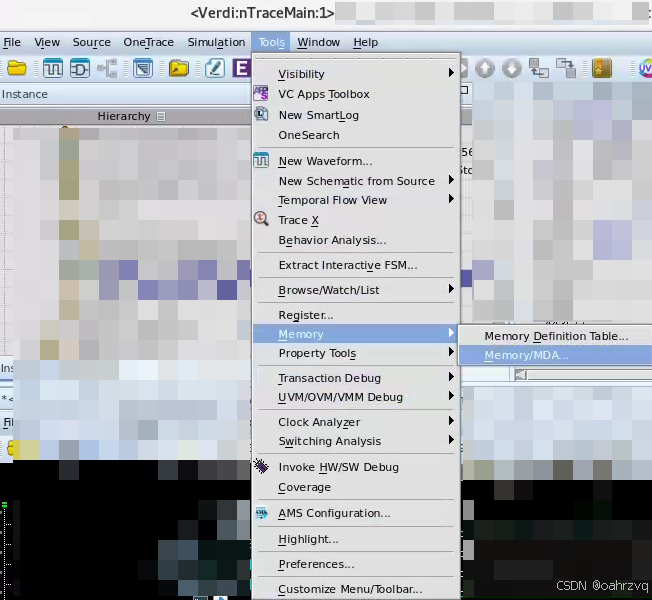Open the Help menu
The height and width of the screenshot is (600, 652).
[x=366, y=42]
